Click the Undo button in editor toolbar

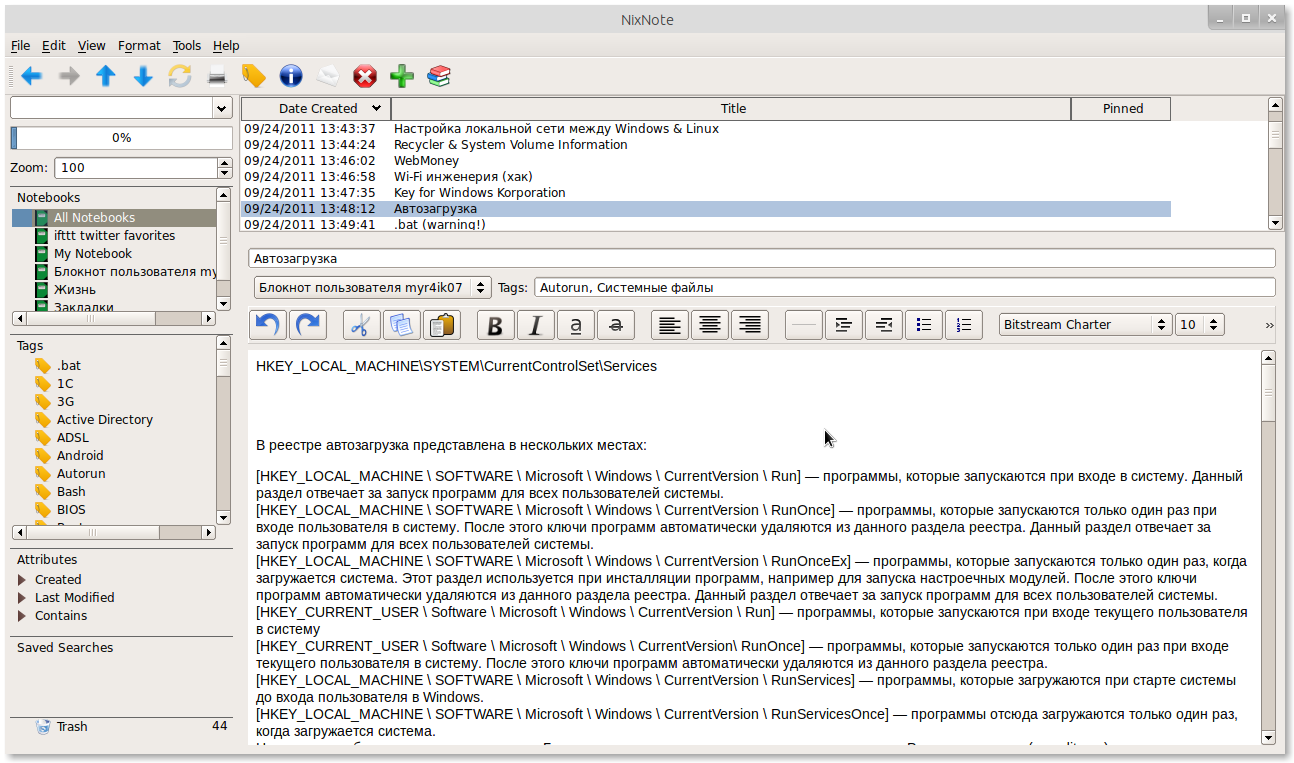269,324
